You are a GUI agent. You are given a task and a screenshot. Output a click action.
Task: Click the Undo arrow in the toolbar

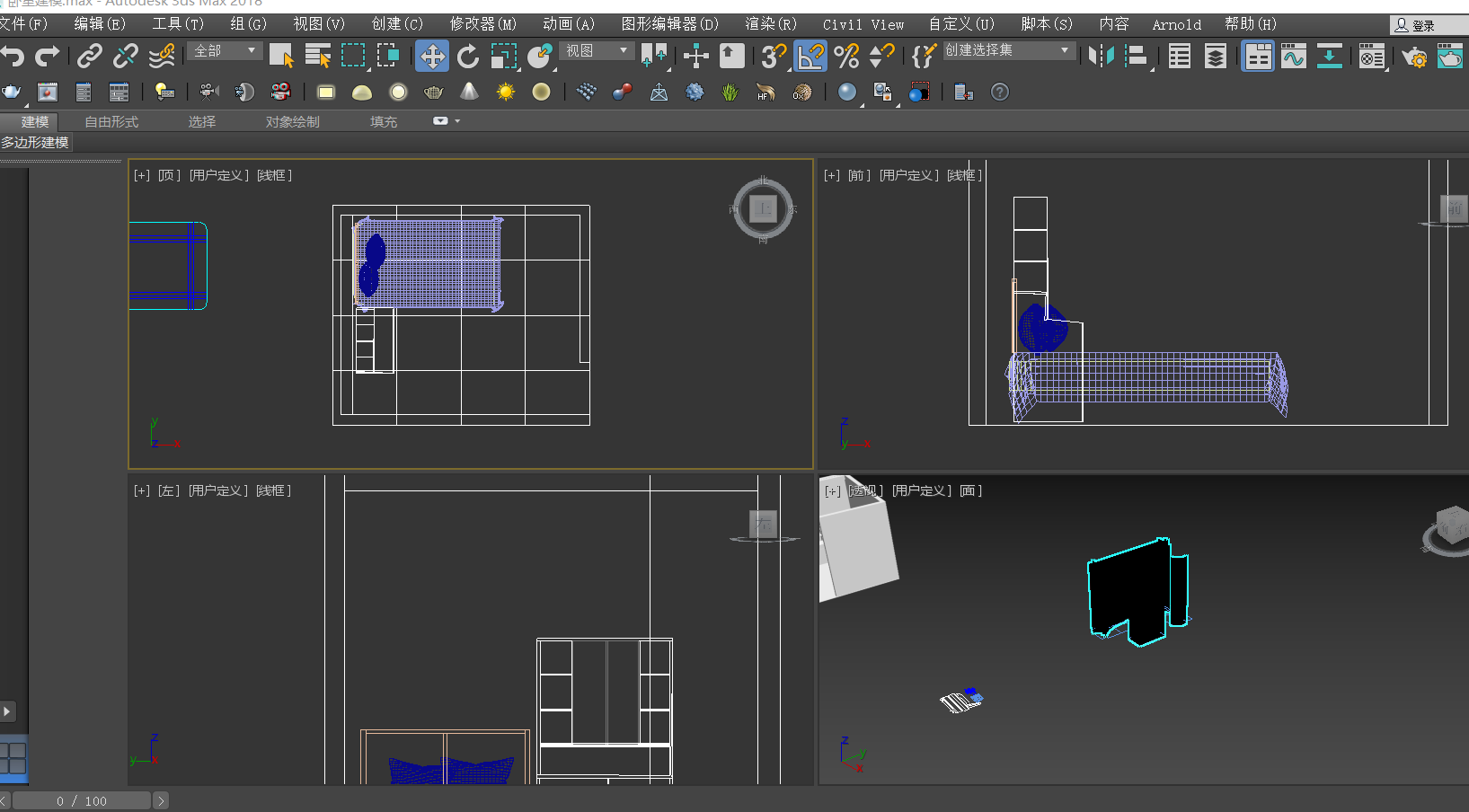click(x=13, y=57)
